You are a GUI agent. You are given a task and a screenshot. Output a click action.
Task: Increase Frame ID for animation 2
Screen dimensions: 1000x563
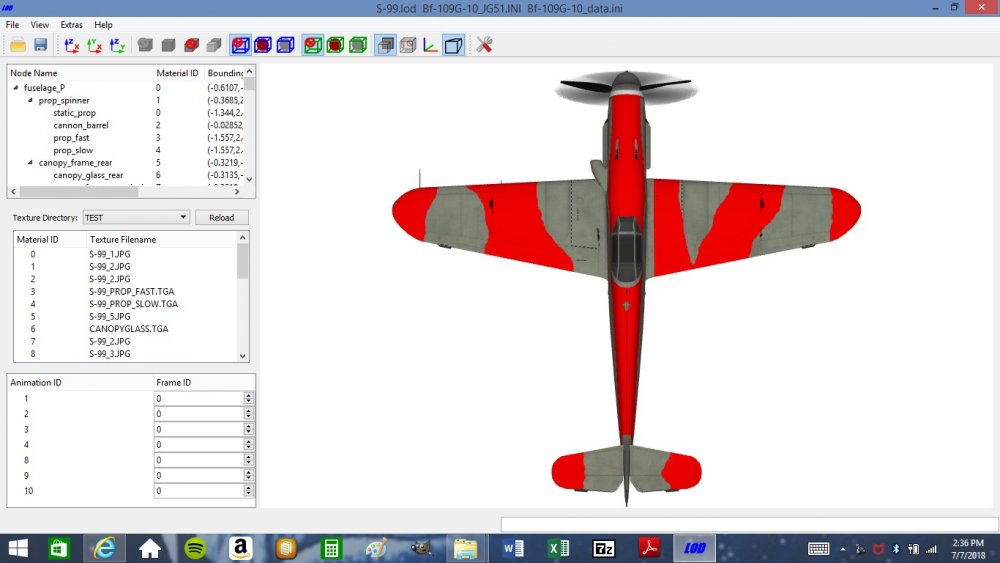tap(249, 411)
